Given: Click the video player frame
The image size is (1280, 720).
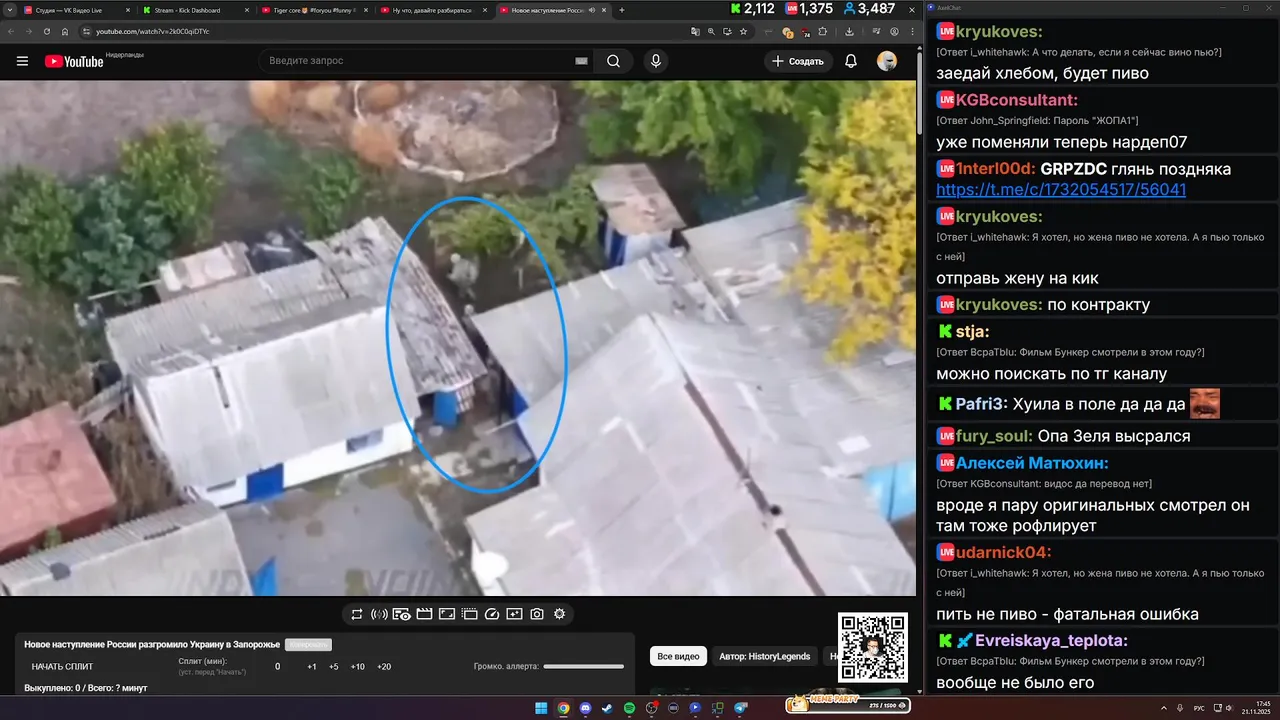Looking at the screenshot, I should coord(458,338).
